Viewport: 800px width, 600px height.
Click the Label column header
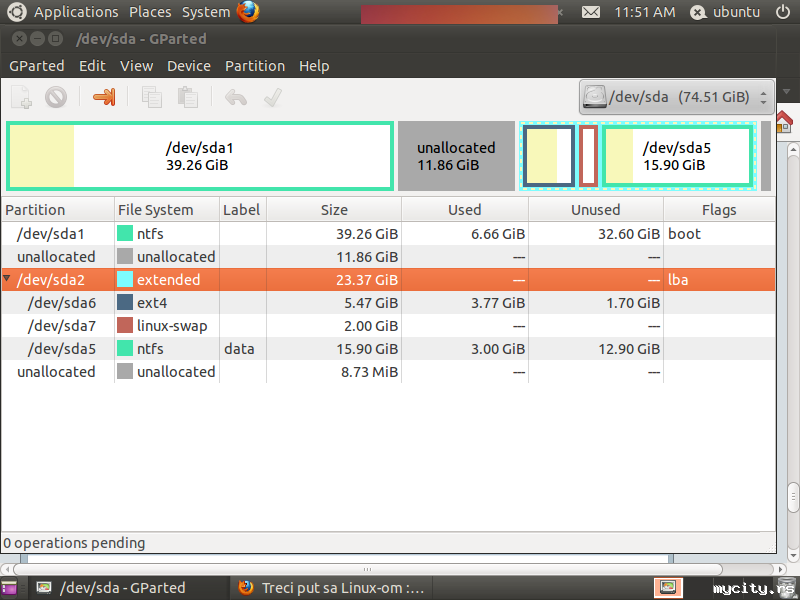pyautogui.click(x=242, y=210)
